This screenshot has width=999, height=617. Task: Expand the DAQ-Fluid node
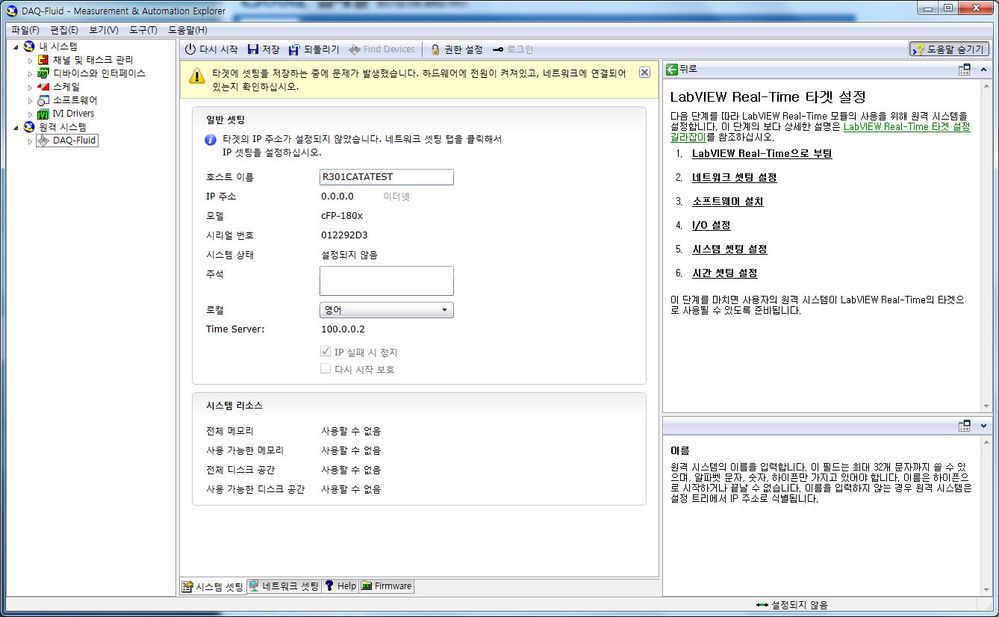click(30, 141)
